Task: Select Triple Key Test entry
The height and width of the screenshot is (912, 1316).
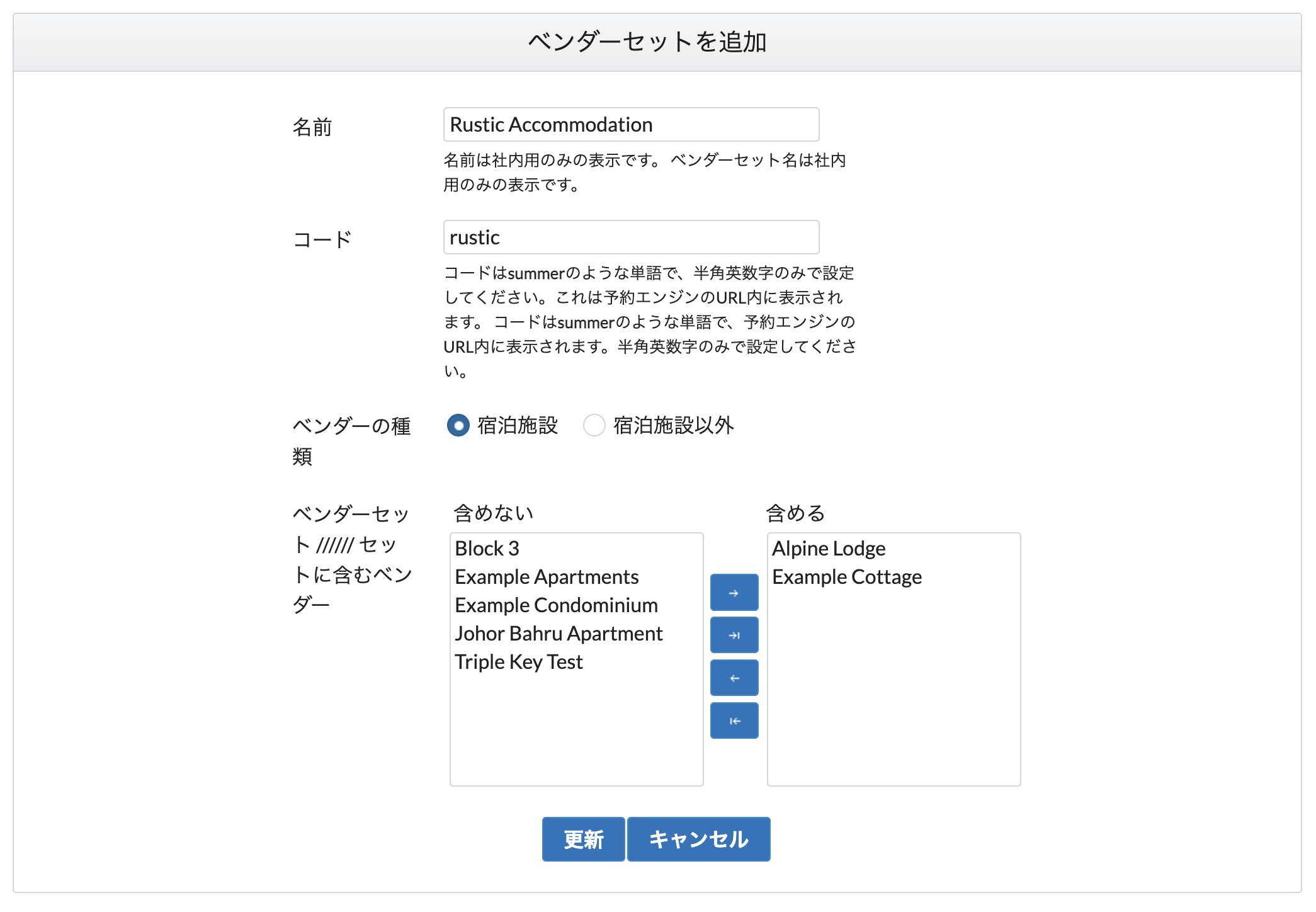Action: point(519,662)
